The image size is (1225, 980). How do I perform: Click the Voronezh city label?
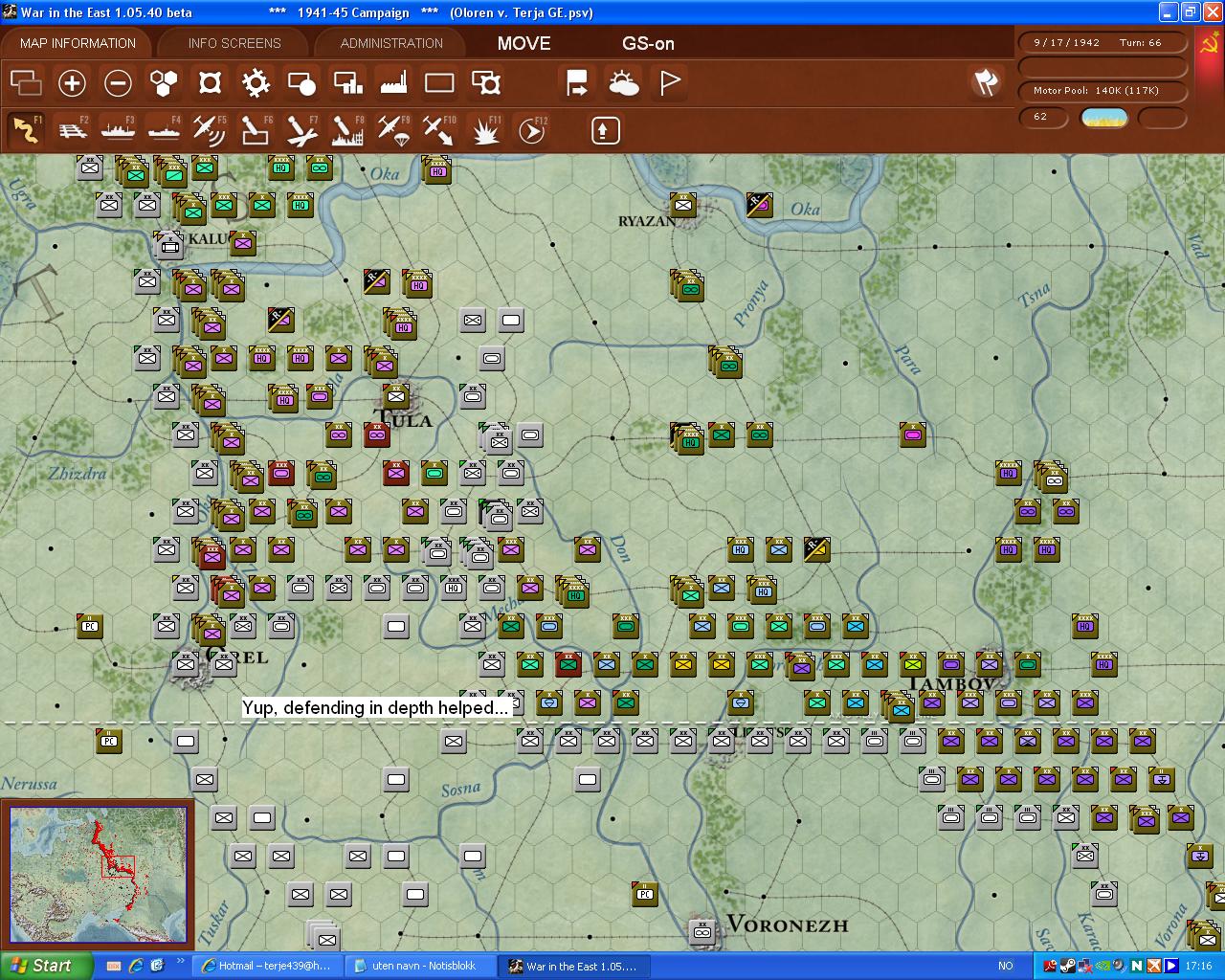pyautogui.click(x=787, y=924)
